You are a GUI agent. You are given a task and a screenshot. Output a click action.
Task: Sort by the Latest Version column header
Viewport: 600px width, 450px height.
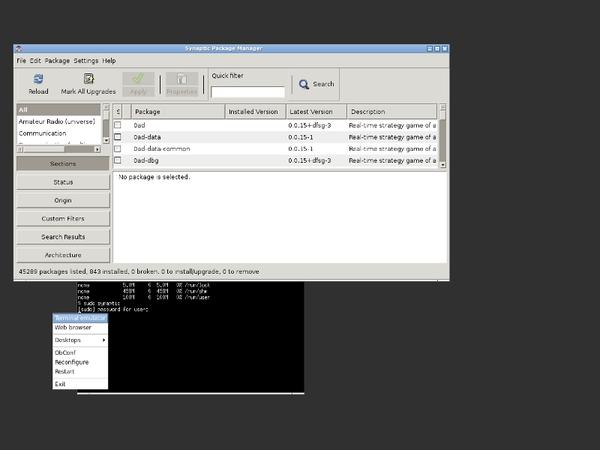(x=316, y=112)
